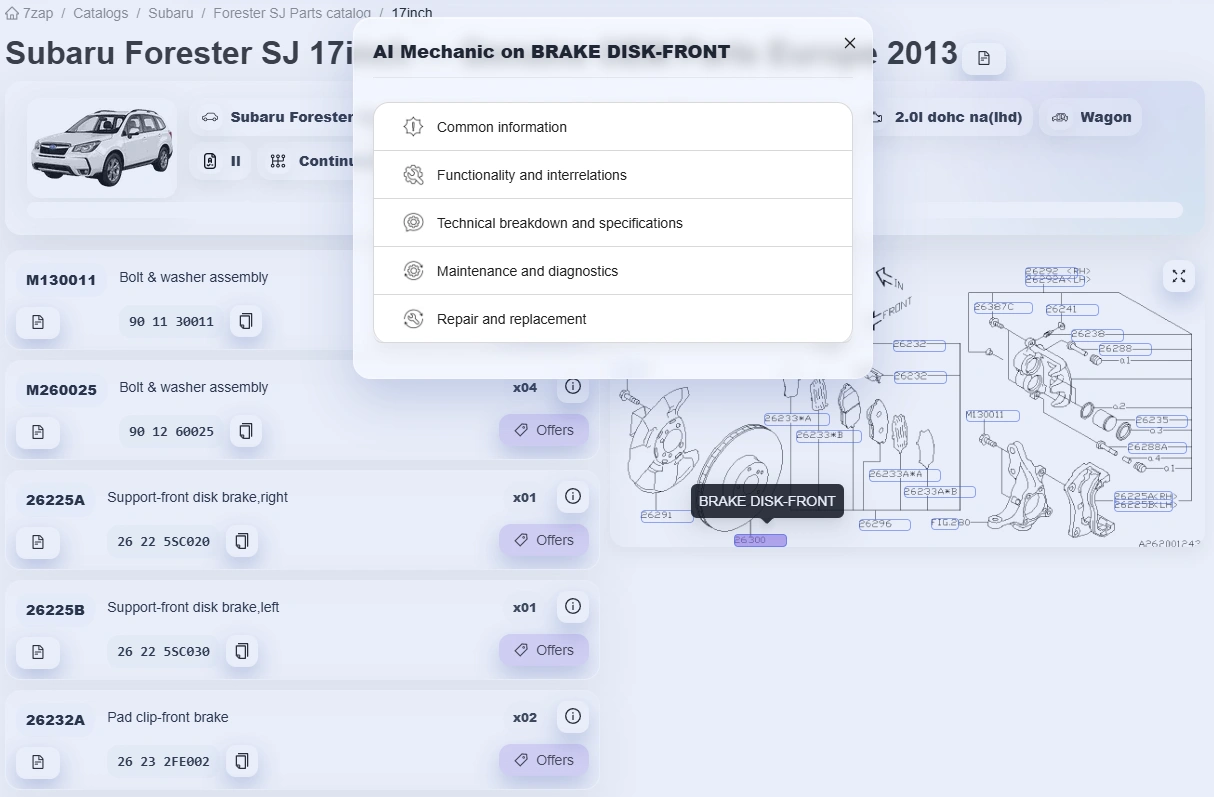Show info for Support-front disk brake,right
The height and width of the screenshot is (797, 1214).
[573, 496]
